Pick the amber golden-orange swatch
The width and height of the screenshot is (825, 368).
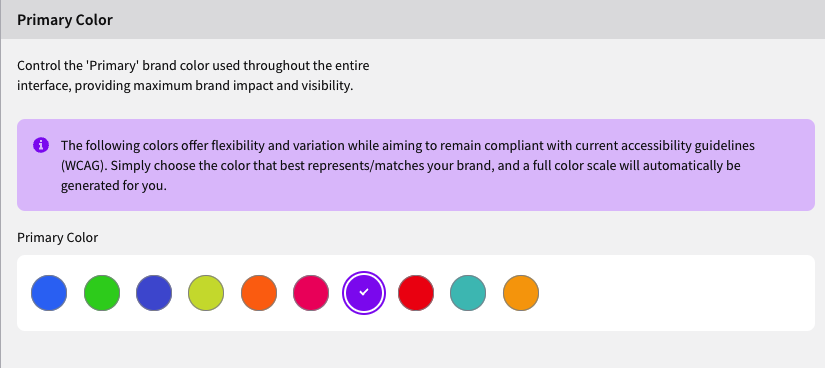tap(521, 293)
